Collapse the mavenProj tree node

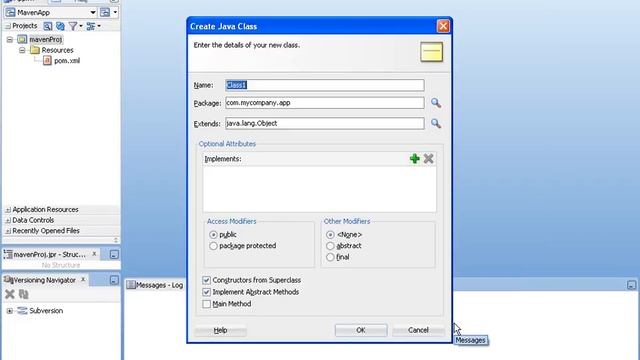[10, 40]
